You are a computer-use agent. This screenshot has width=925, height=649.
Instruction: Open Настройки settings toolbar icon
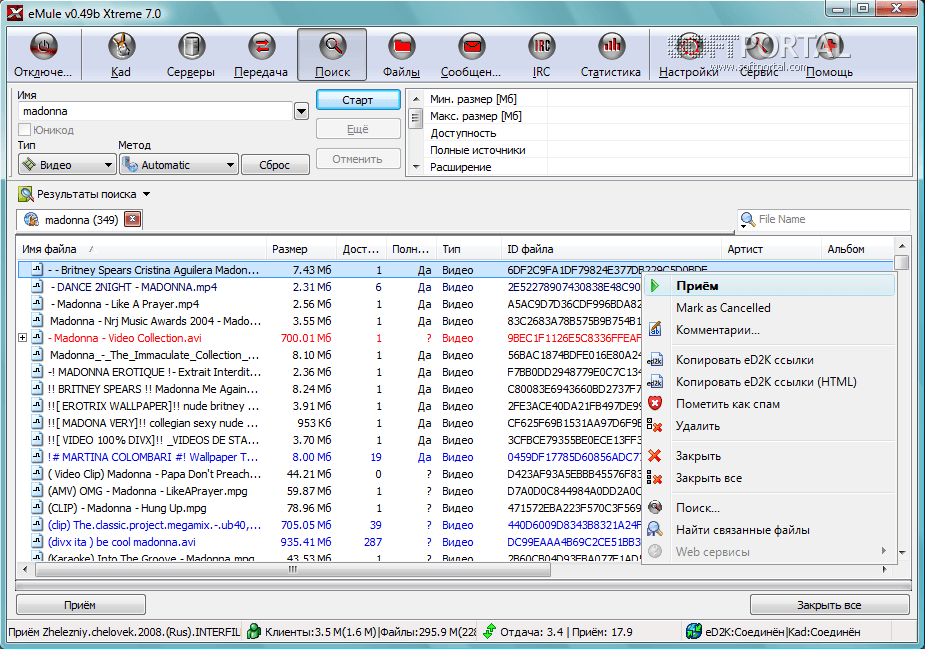(x=688, y=47)
